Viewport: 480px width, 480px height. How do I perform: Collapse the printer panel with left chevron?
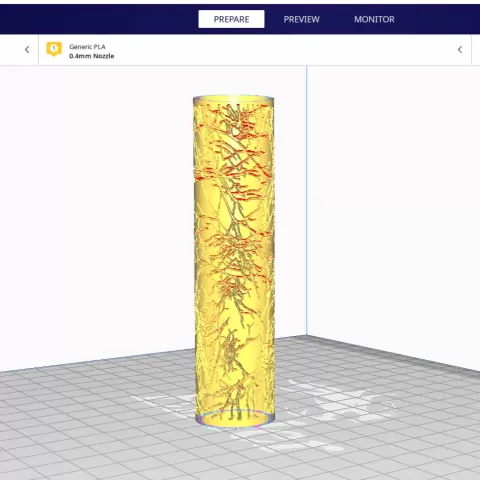click(27, 50)
